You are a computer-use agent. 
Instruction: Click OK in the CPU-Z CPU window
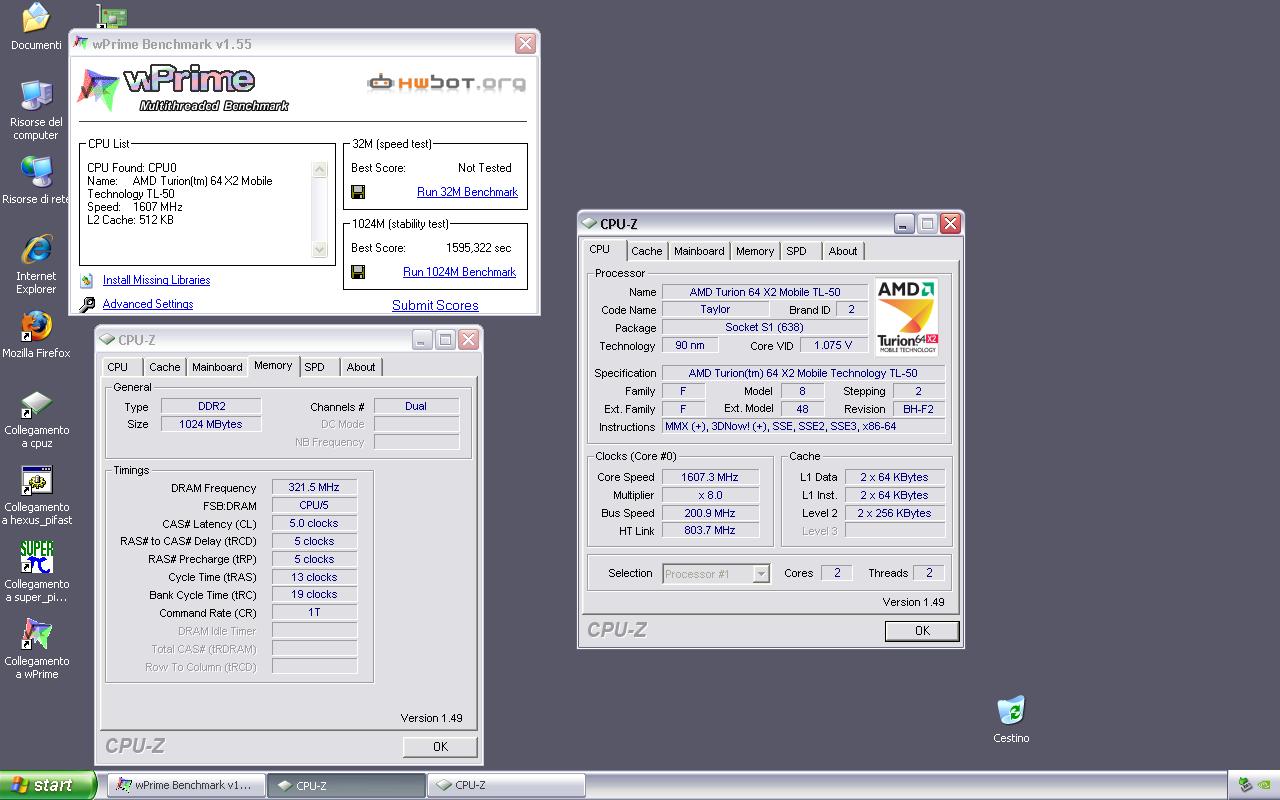922,631
